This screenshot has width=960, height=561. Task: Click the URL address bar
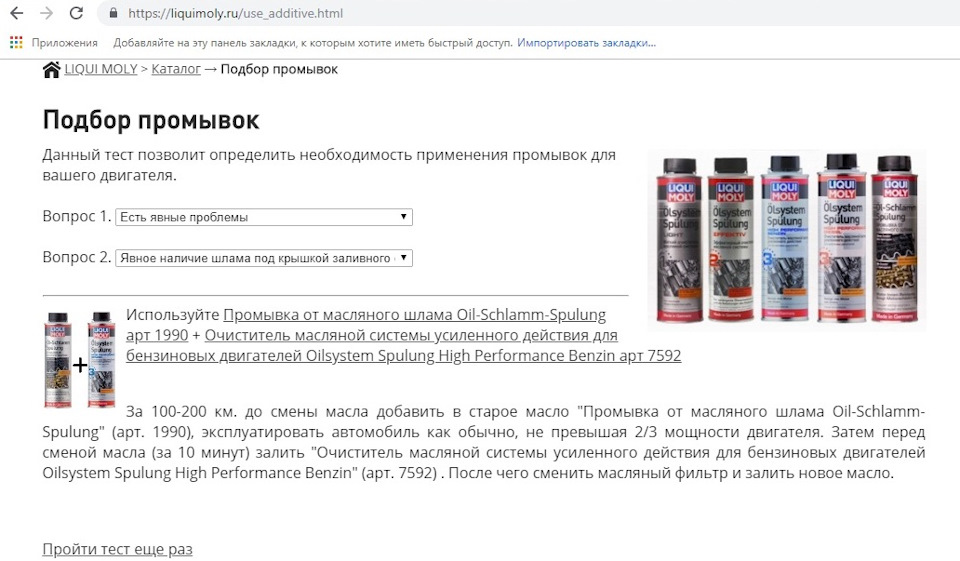tap(527, 13)
